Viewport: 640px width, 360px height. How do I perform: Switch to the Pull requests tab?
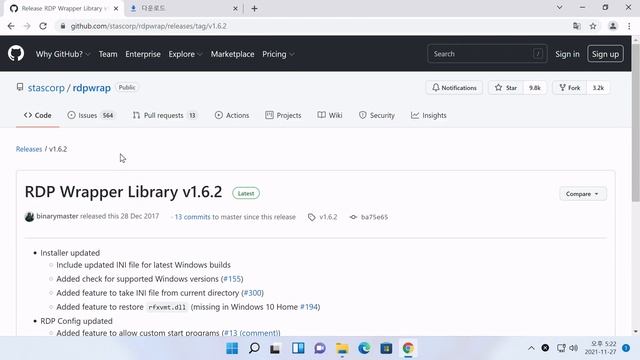(x=165, y=116)
